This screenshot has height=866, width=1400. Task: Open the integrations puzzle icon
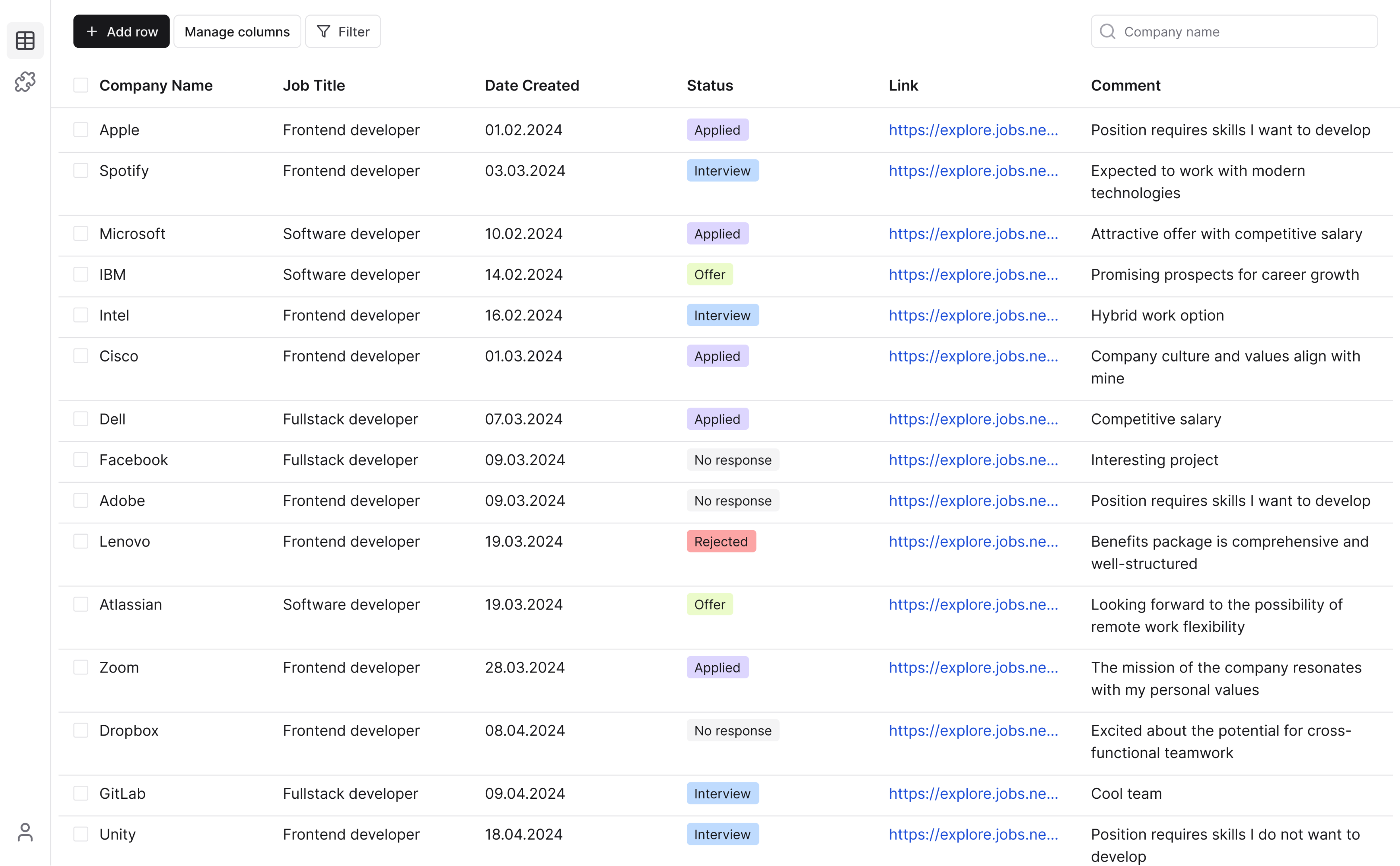(25, 82)
